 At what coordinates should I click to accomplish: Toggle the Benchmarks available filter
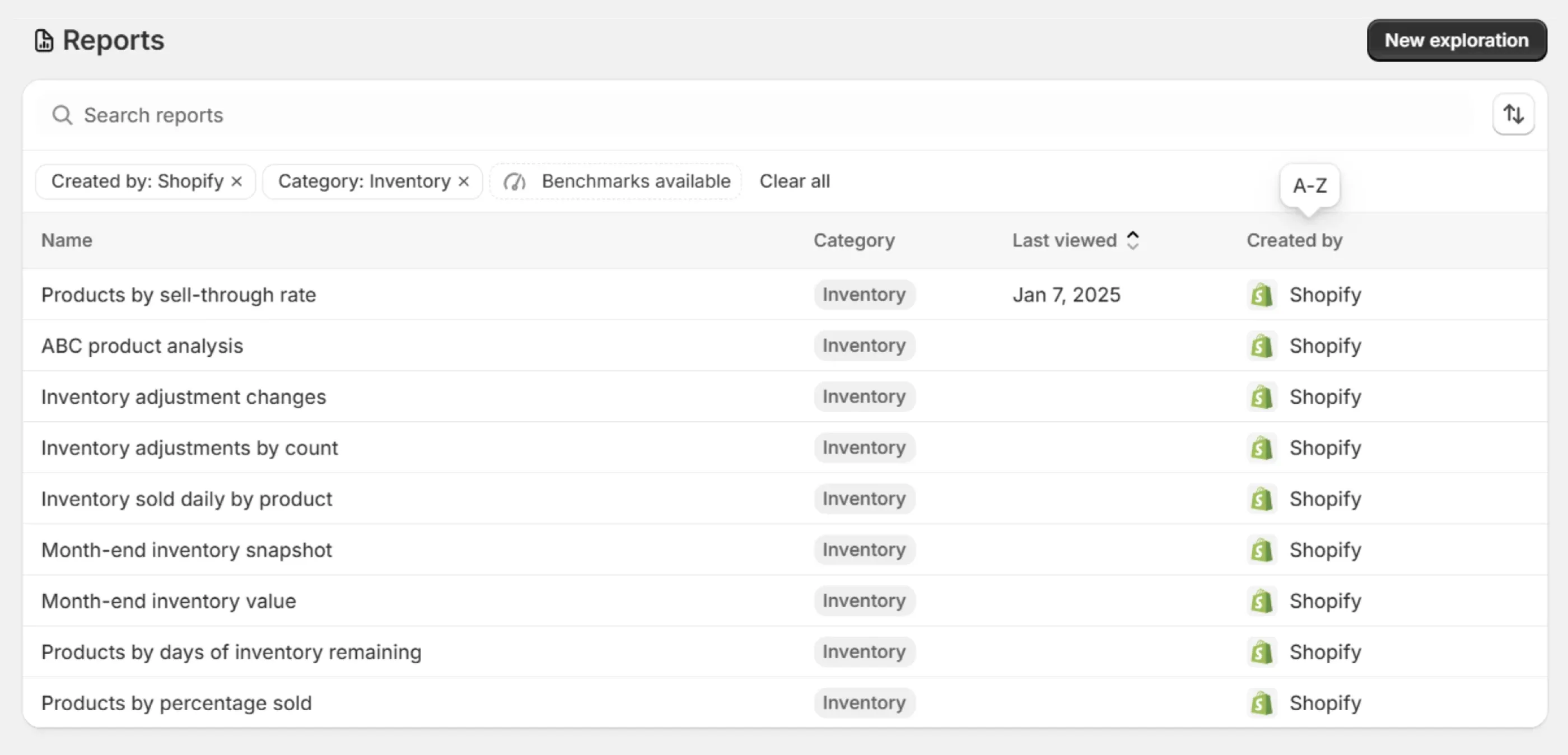[616, 181]
